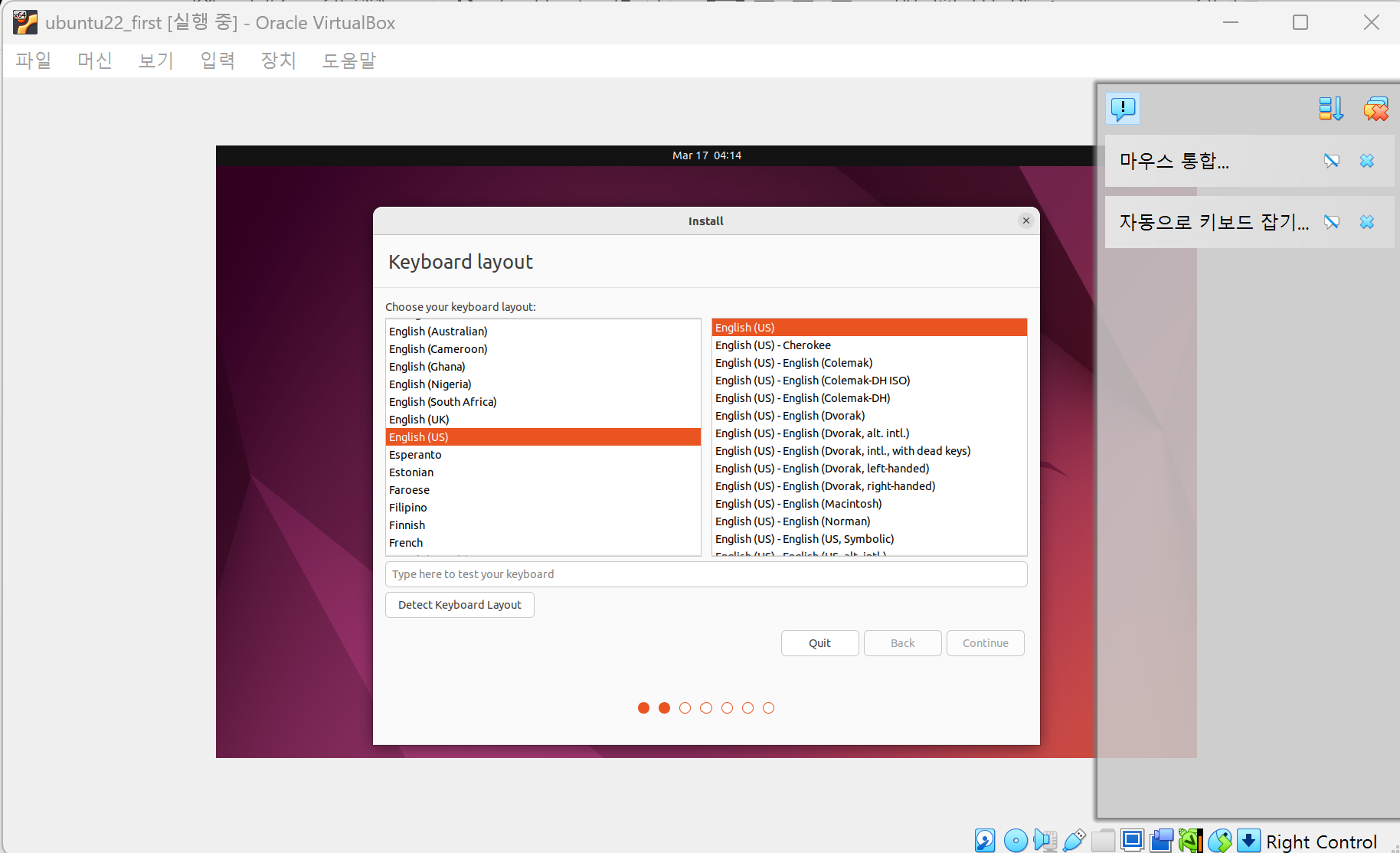
Task: Select the English (US, Symbolic) variant
Action: point(869,539)
